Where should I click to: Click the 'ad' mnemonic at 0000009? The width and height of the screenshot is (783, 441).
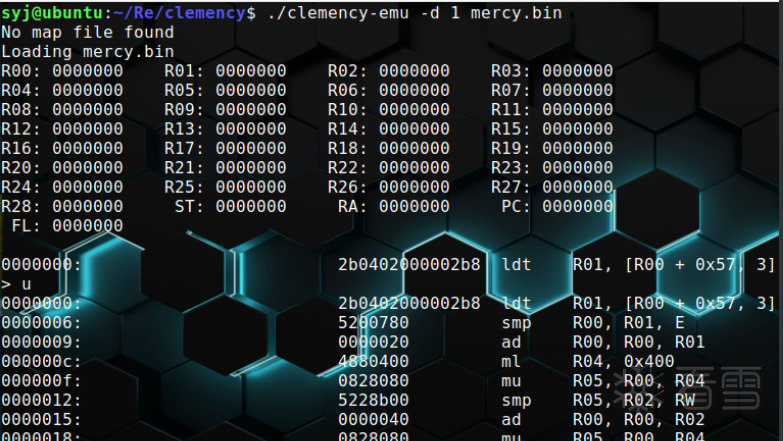[511, 342]
